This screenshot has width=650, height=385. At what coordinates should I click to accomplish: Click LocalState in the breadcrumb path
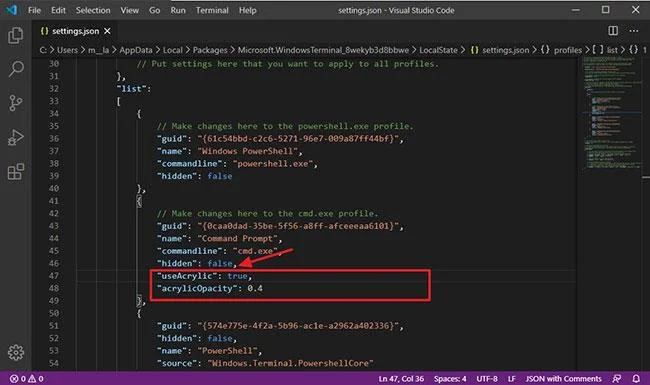(438, 50)
